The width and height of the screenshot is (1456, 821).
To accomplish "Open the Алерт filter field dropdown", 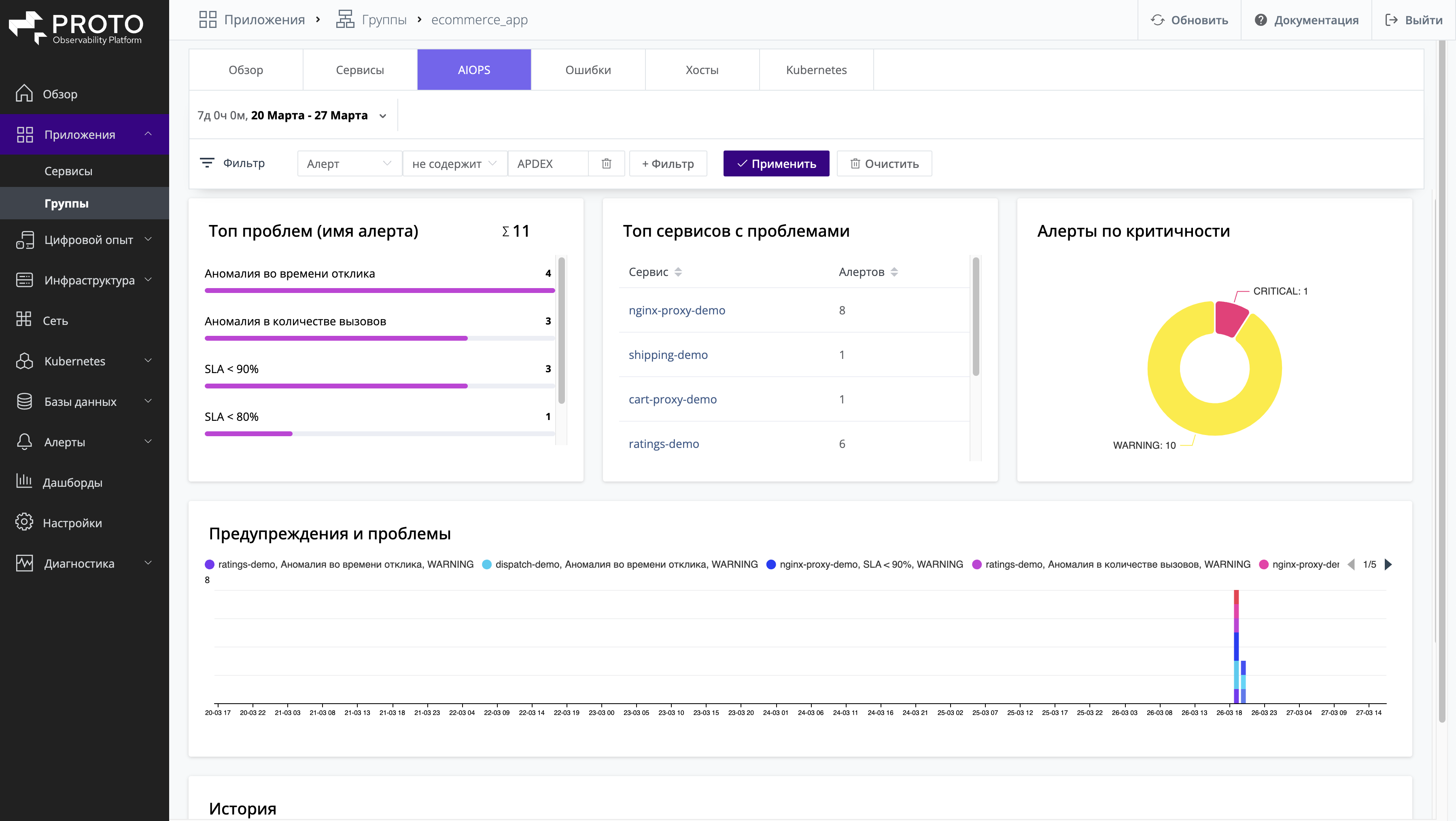I will click(349, 163).
